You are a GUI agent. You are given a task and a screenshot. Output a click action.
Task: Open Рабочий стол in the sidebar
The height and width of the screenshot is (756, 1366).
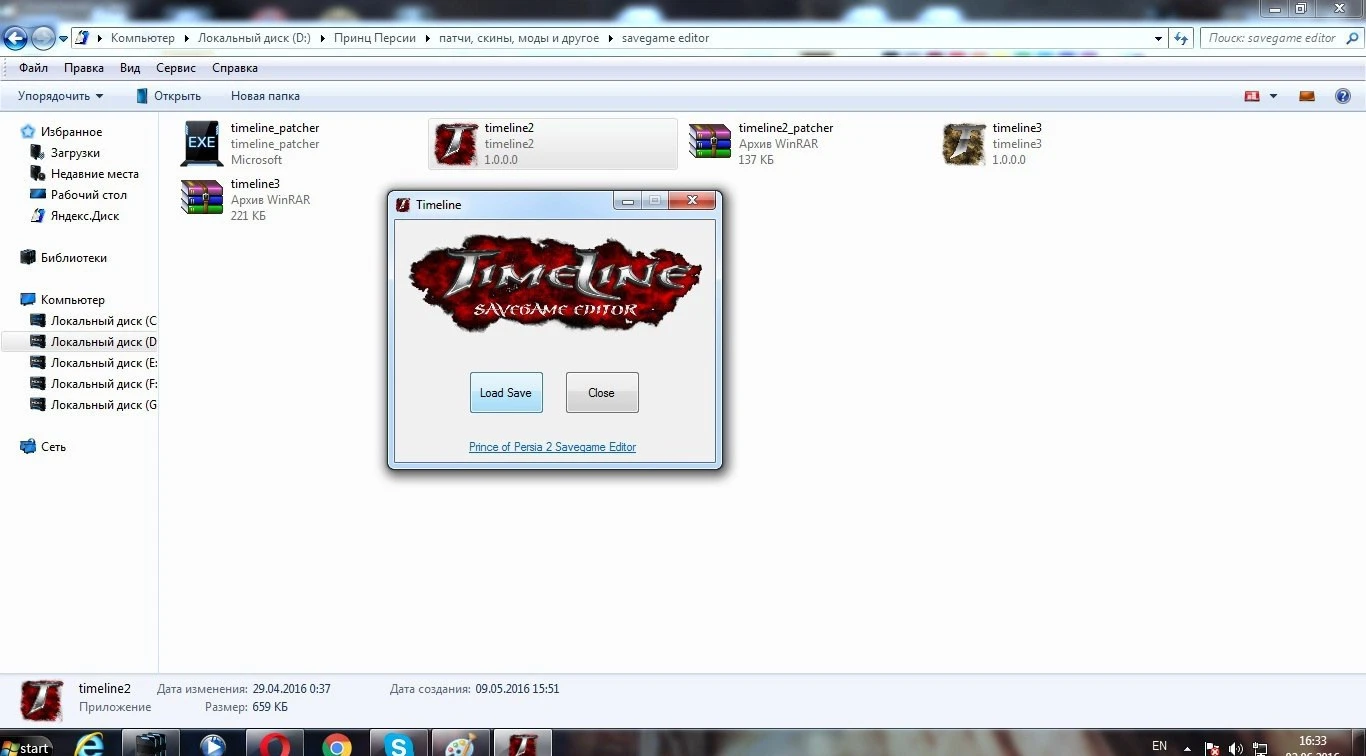coord(89,195)
